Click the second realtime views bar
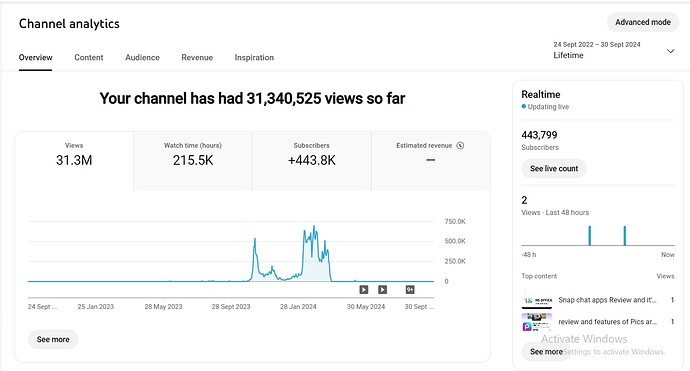 624,235
